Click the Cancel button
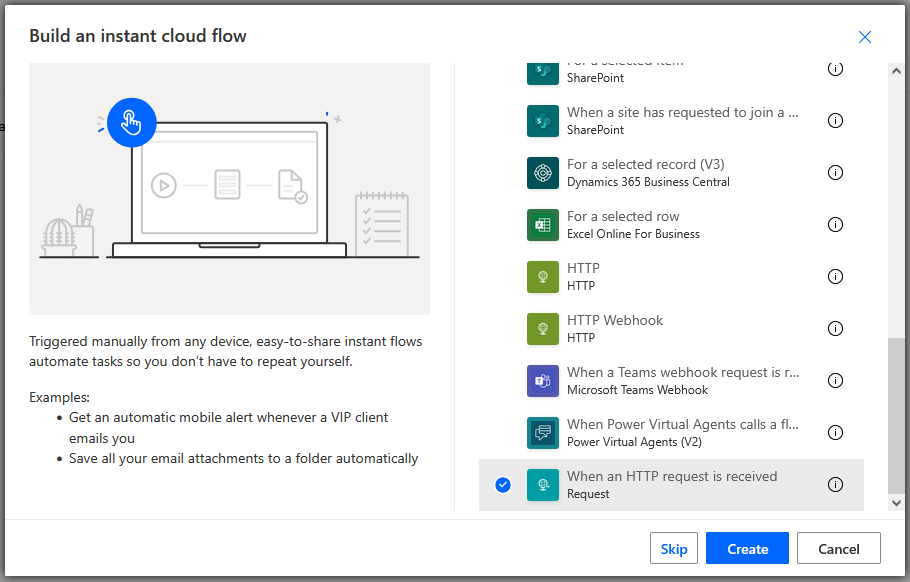This screenshot has height=582, width=910. tap(839, 548)
